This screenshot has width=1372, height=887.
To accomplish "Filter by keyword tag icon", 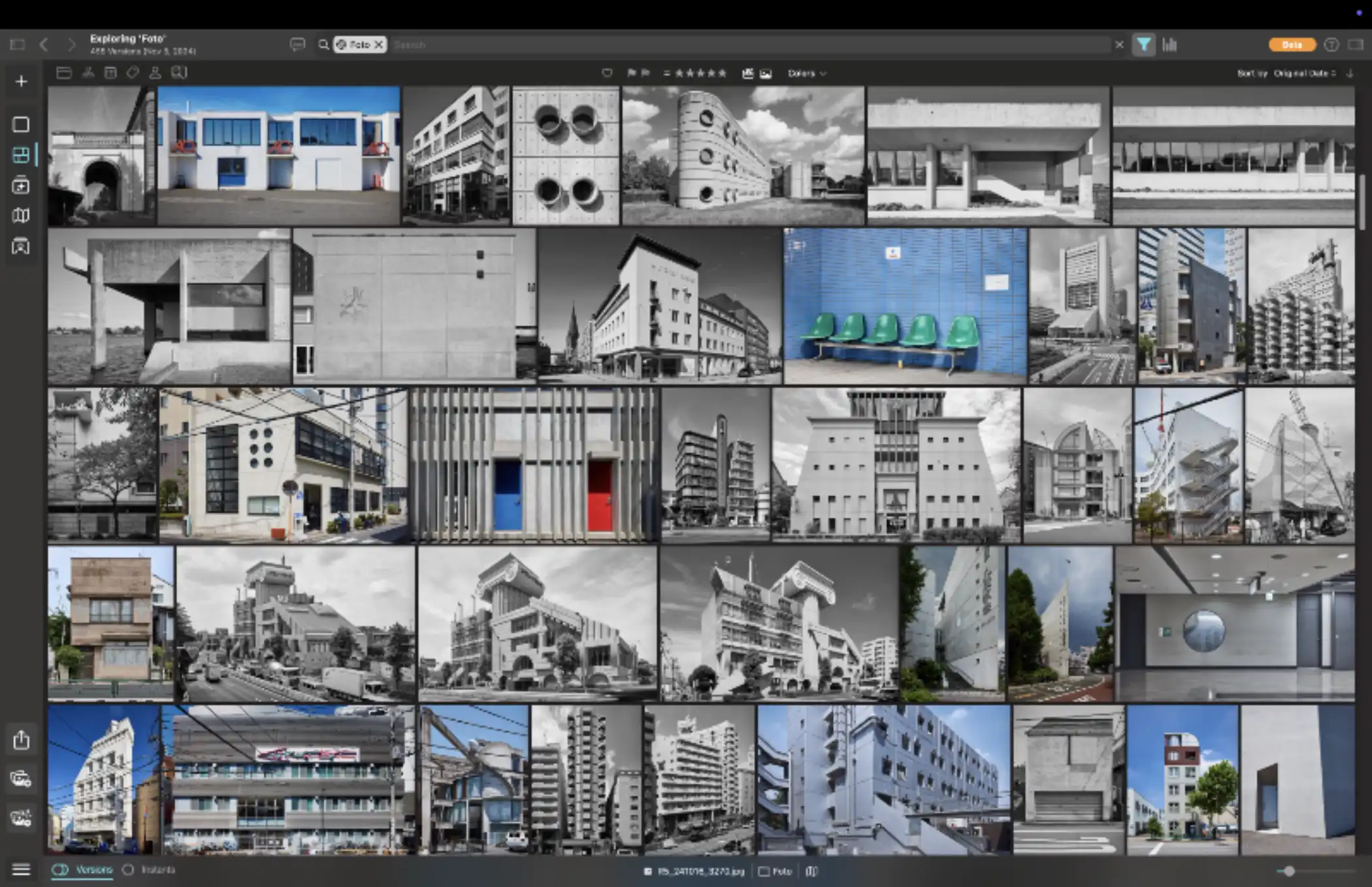I will pos(133,73).
